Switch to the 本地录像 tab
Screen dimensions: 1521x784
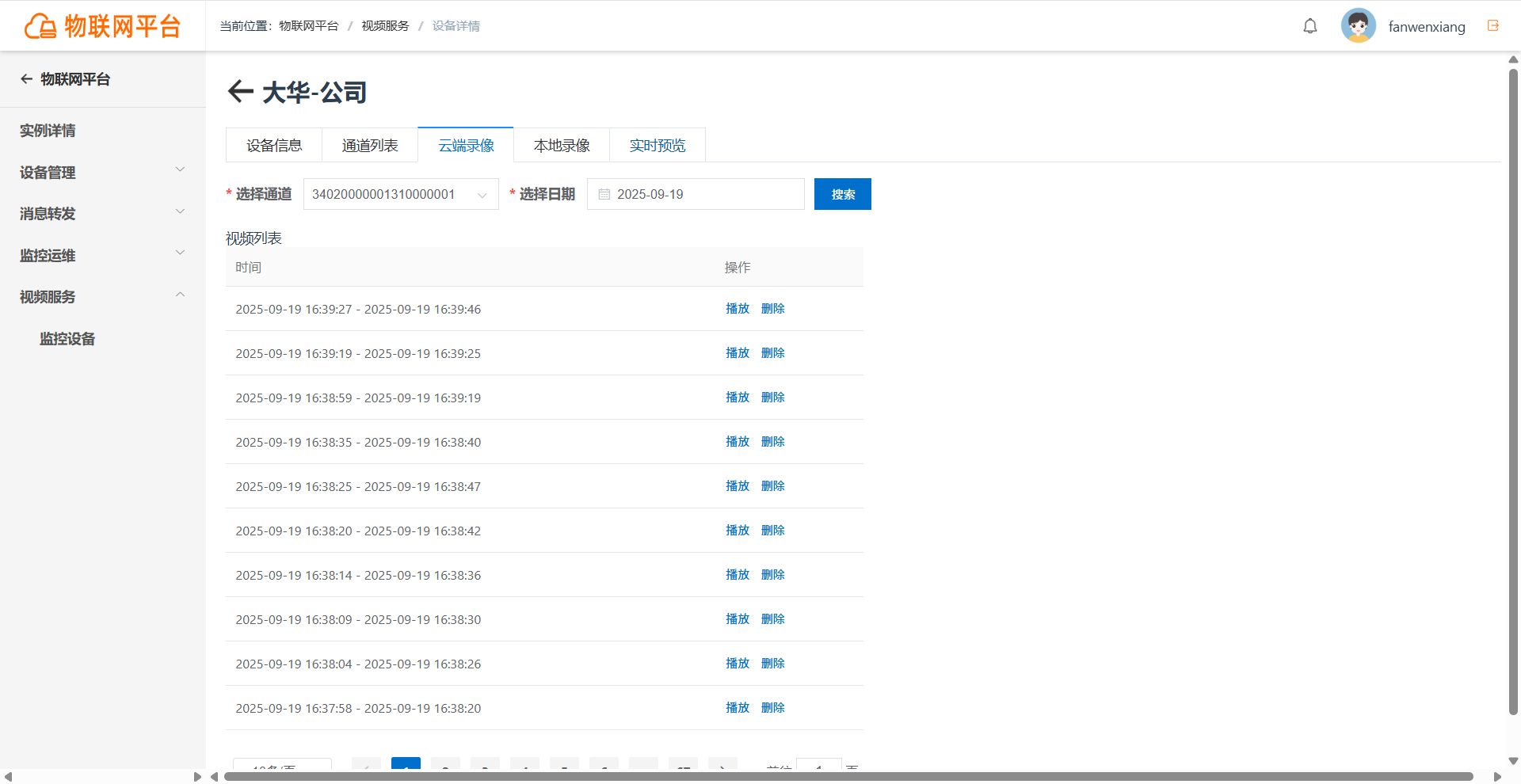(x=562, y=145)
